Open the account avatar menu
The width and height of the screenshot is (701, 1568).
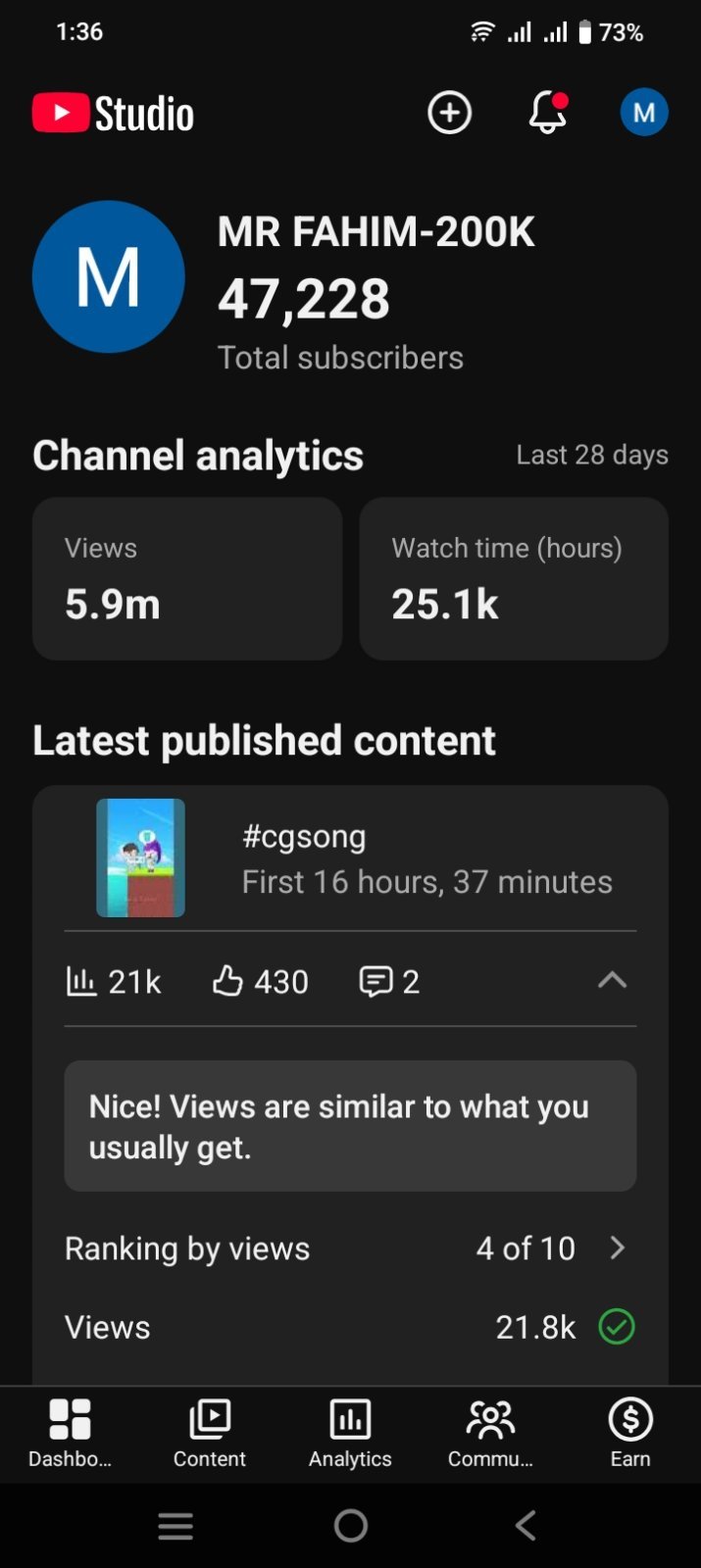pyautogui.click(x=644, y=113)
